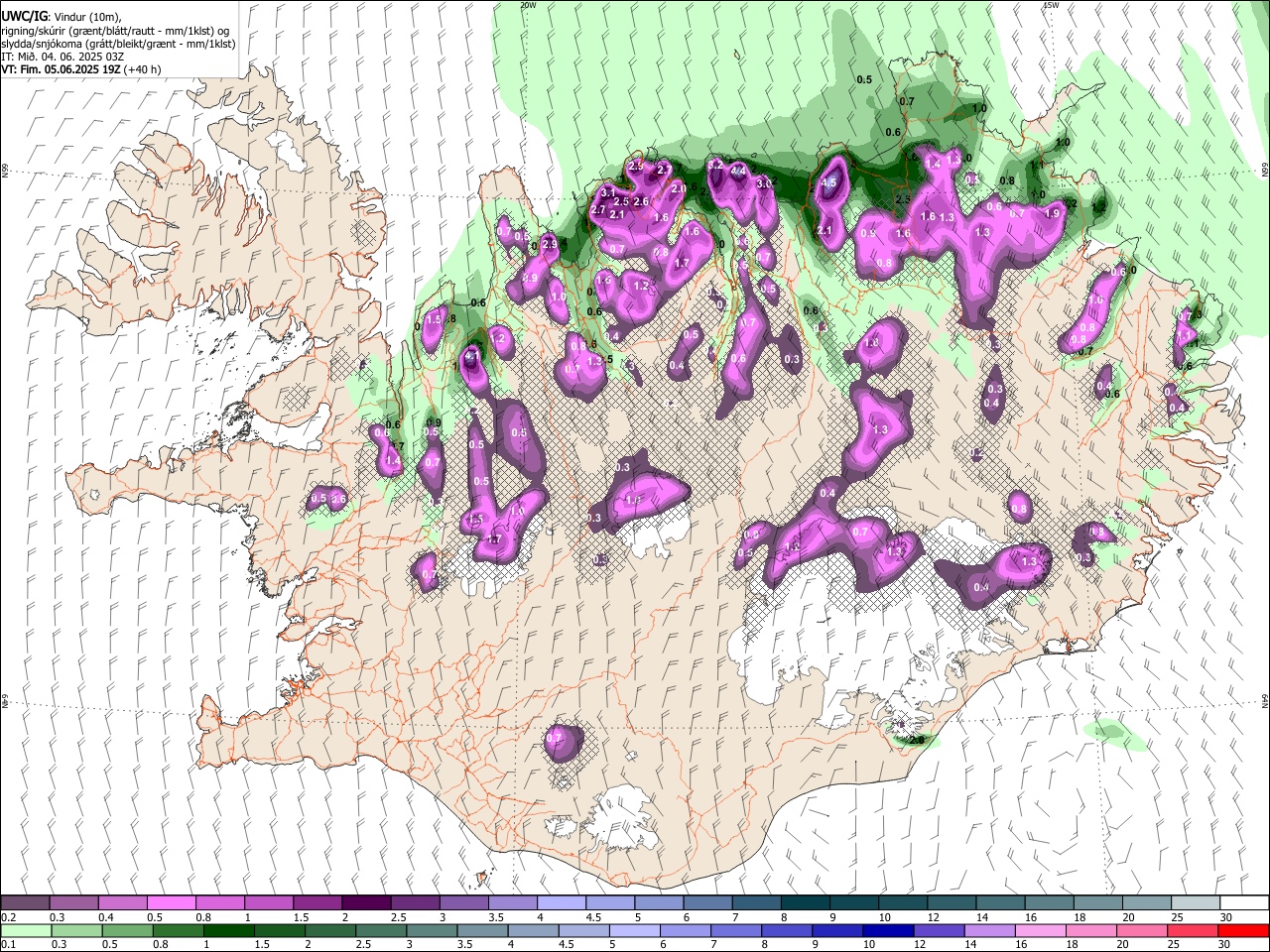Viewport: 1270px width, 952px height.
Task: Click the '4.4' precipitation value on the map
Action: 738,171
